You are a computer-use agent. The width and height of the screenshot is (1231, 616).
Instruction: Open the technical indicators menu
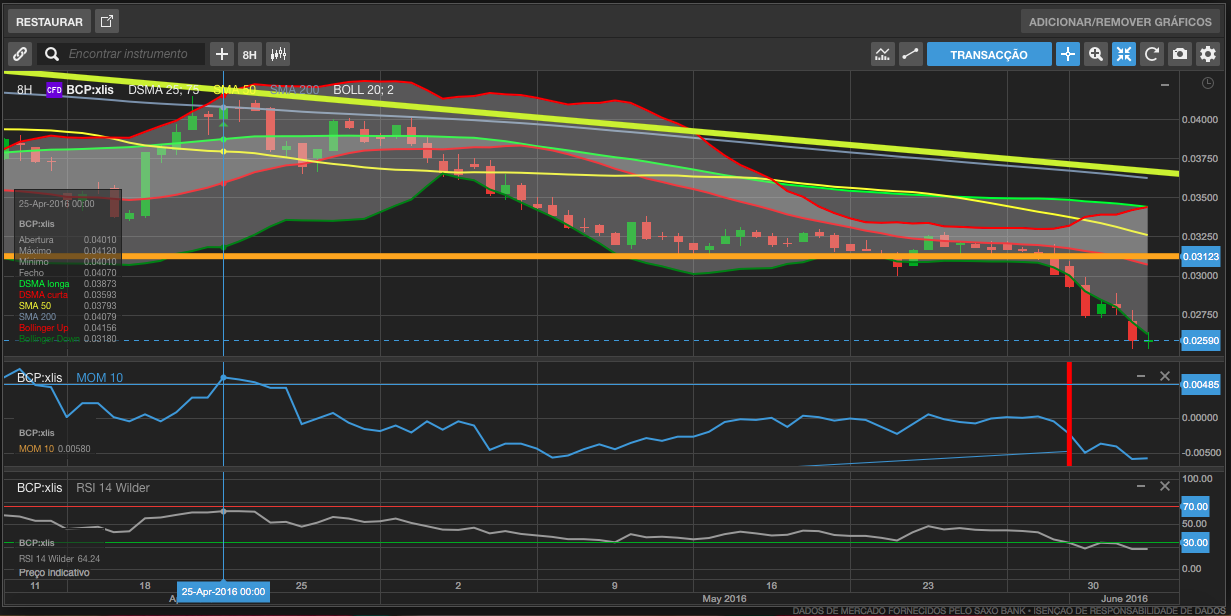click(882, 54)
